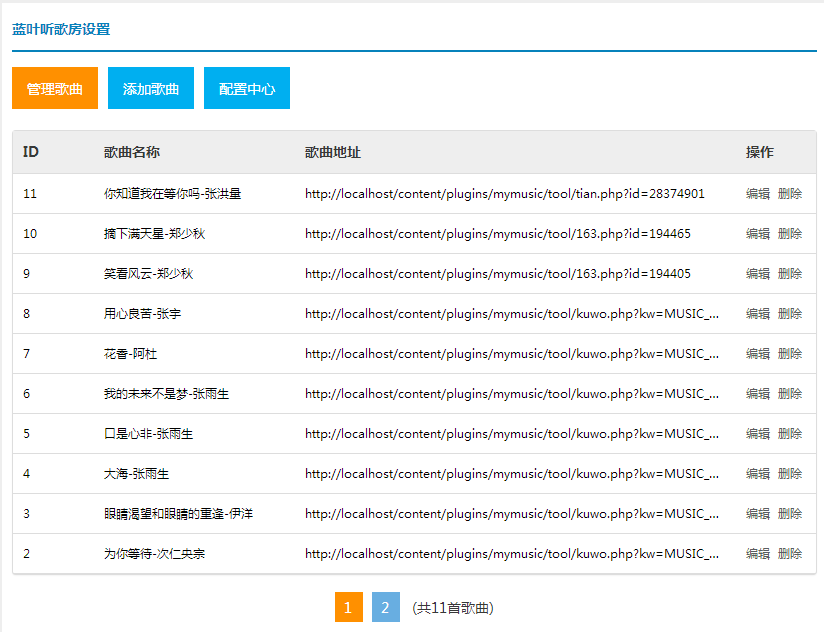Edit 我的未来不是梦-张雨生 entry

758,393
